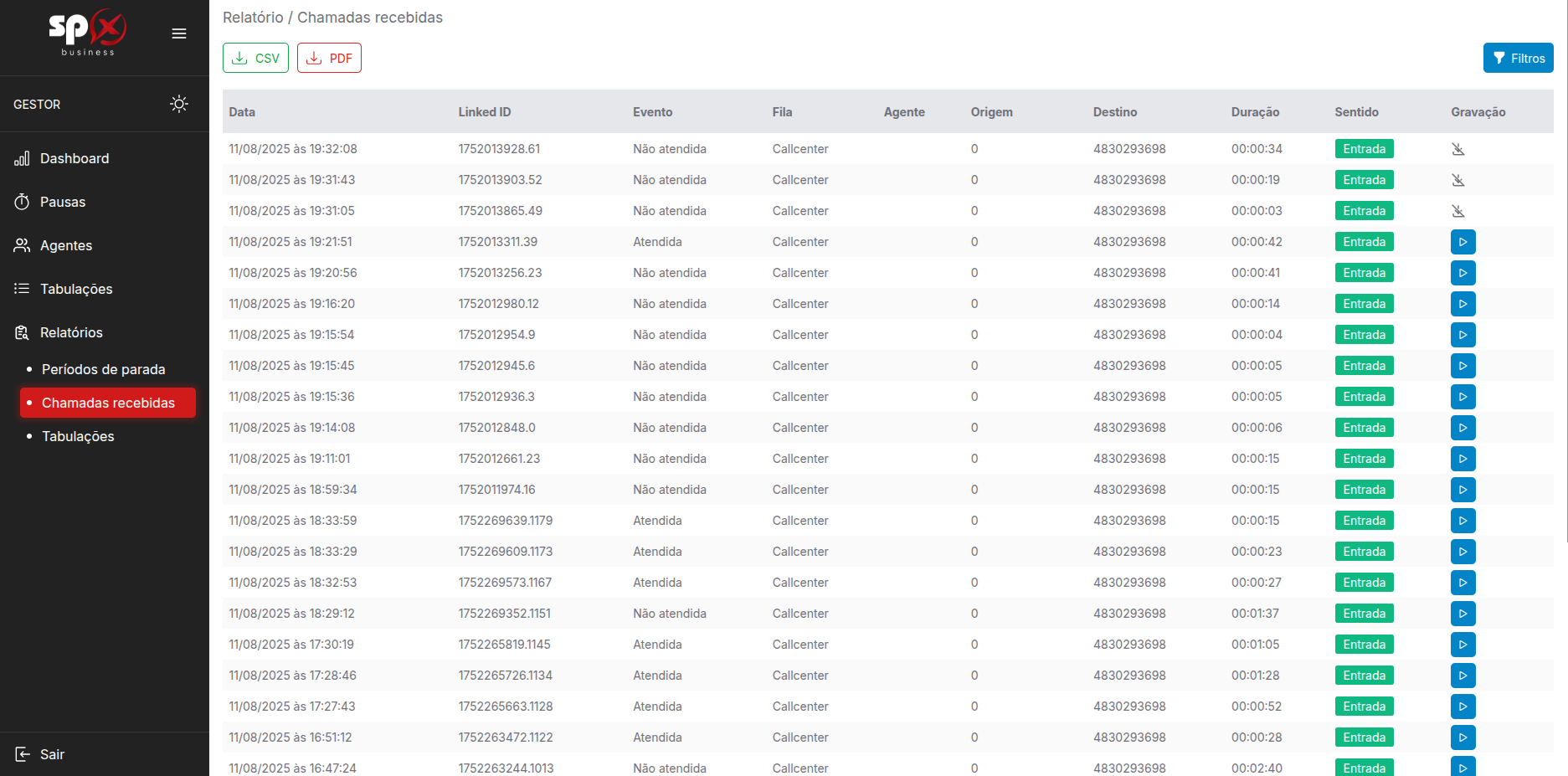Click the Agente column header

(x=904, y=112)
